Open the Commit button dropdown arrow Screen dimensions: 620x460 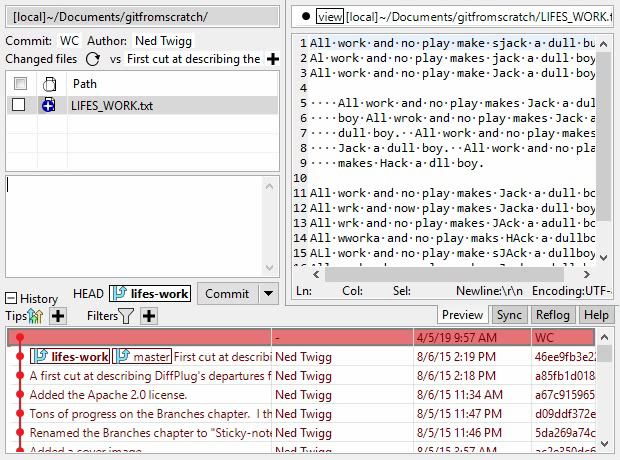coord(267,294)
